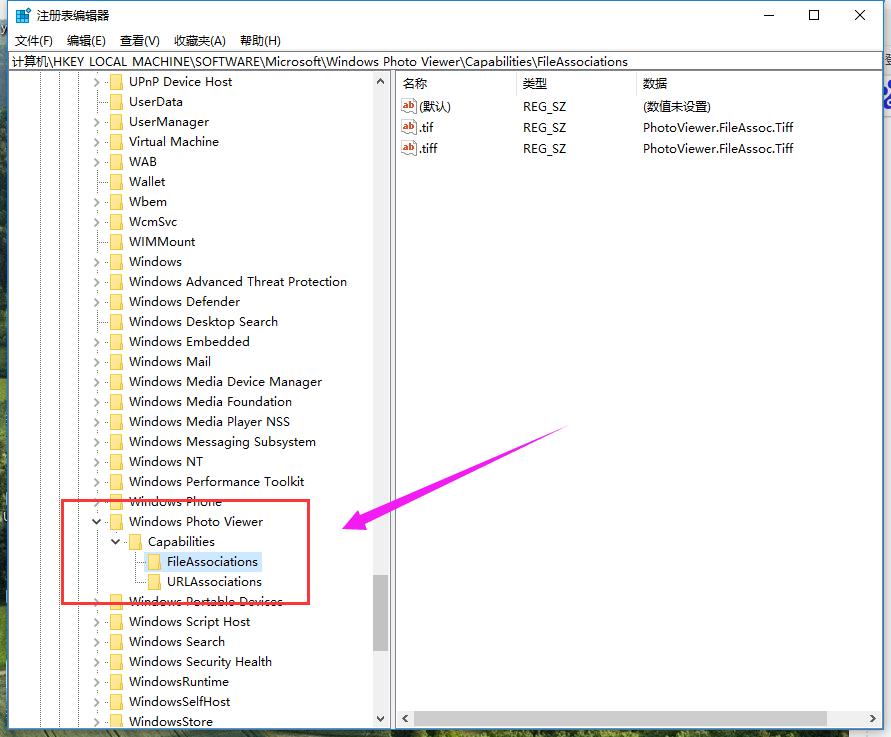Image resolution: width=891 pixels, height=737 pixels.
Task: Click the Registry Editor icon in title bar
Action: click(22, 14)
